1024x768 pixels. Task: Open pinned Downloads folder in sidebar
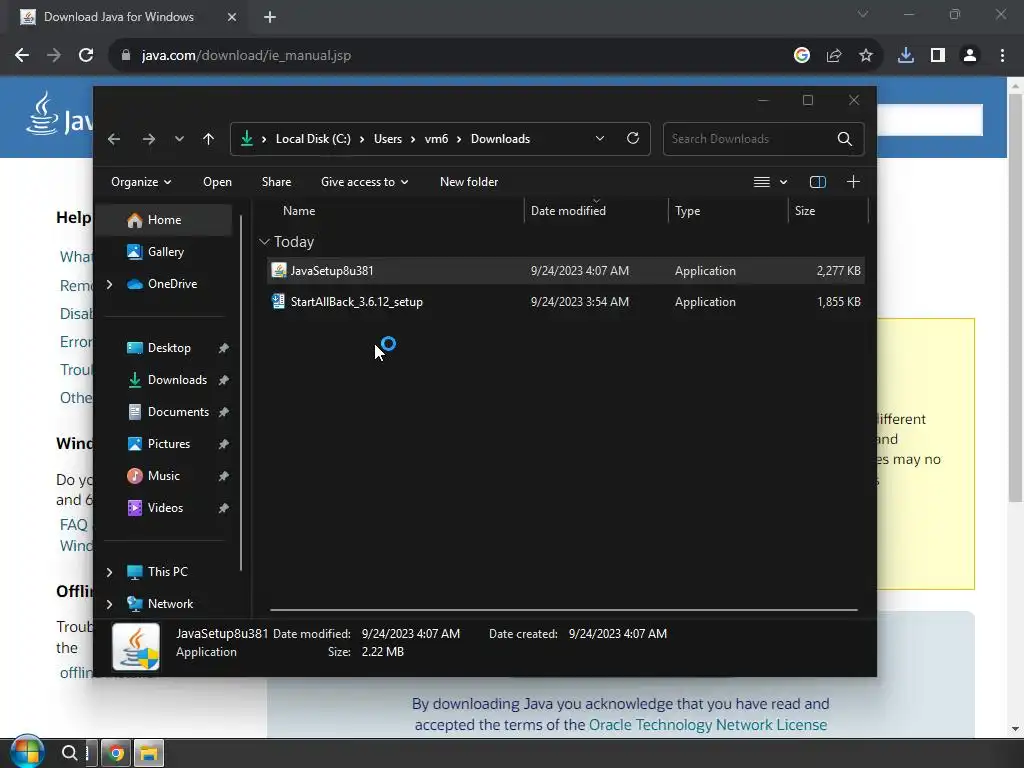coord(177,380)
